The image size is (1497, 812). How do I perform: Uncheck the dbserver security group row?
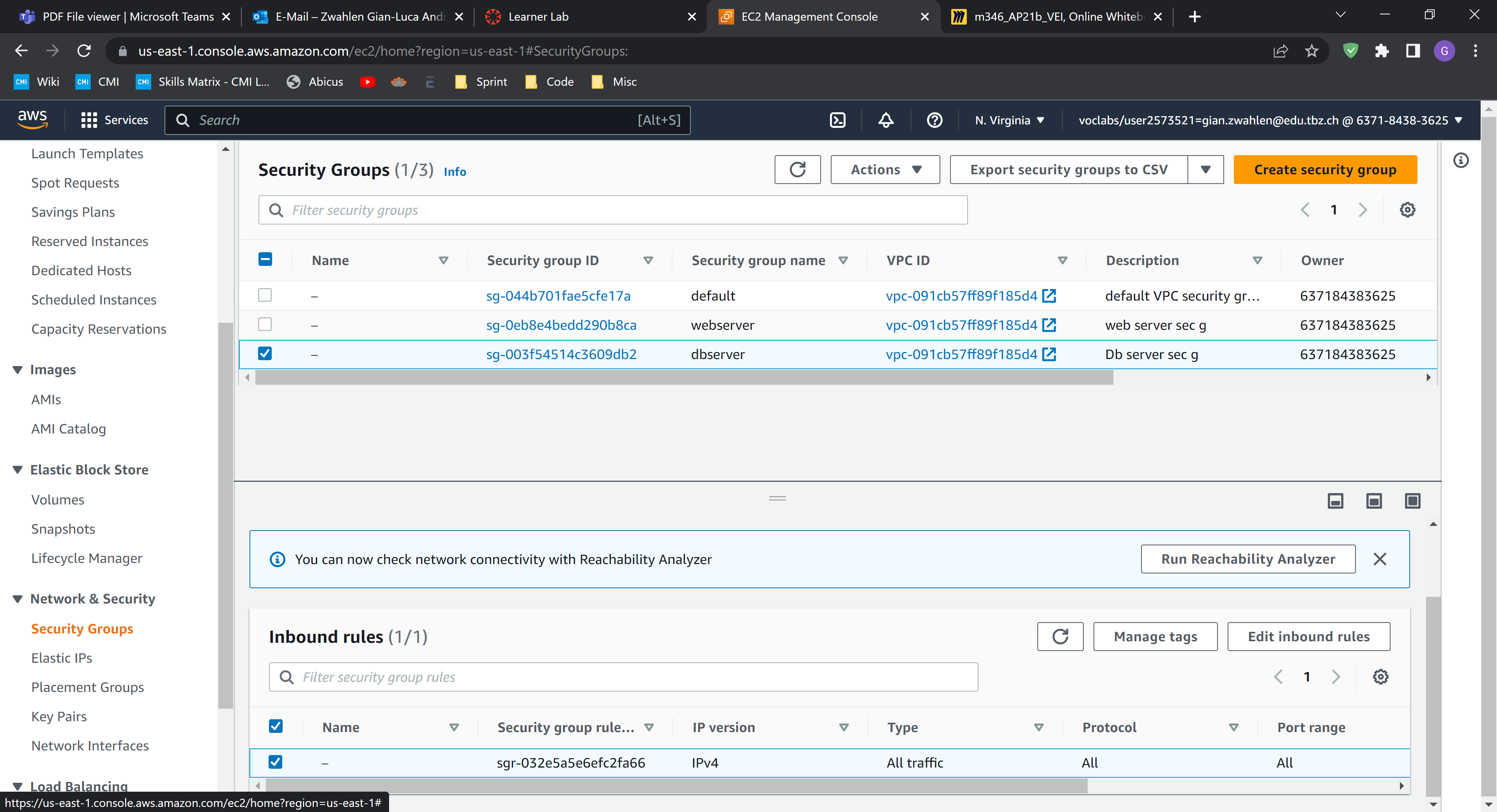tap(265, 354)
